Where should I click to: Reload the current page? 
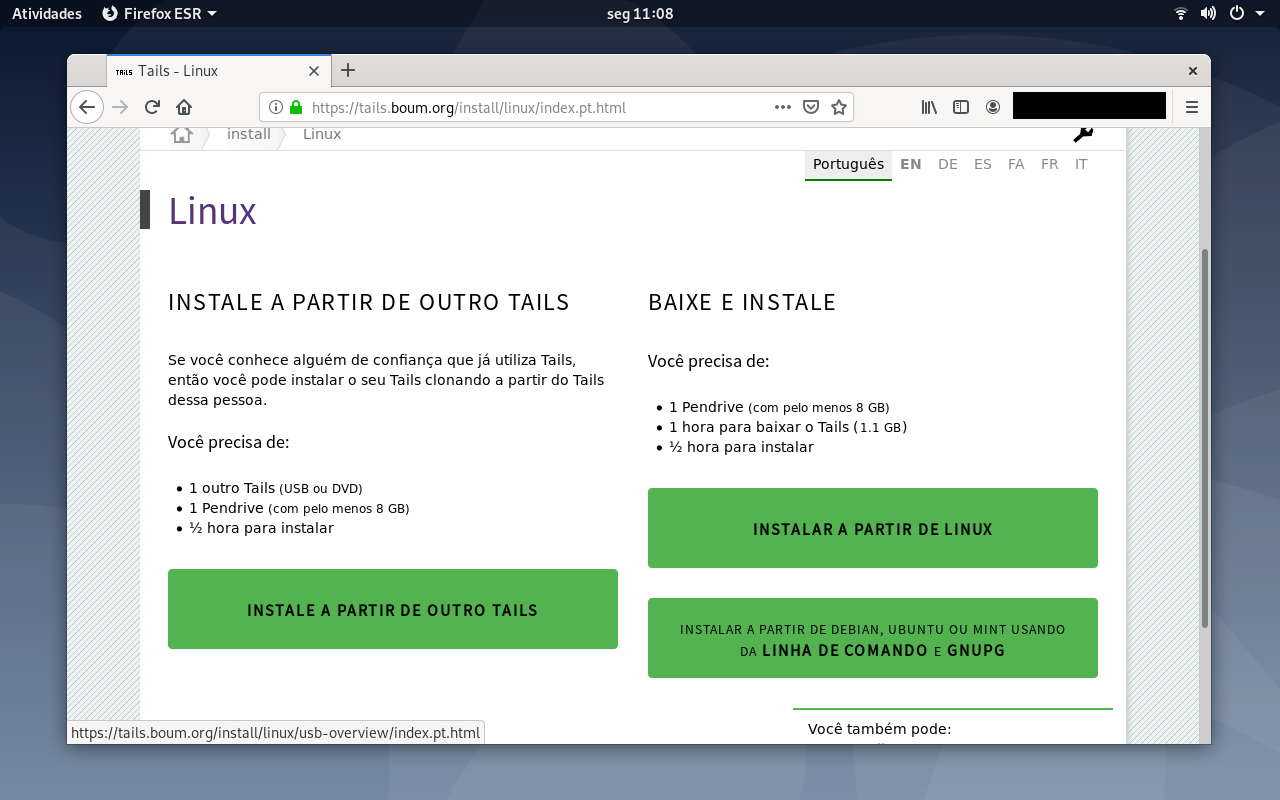coord(152,107)
